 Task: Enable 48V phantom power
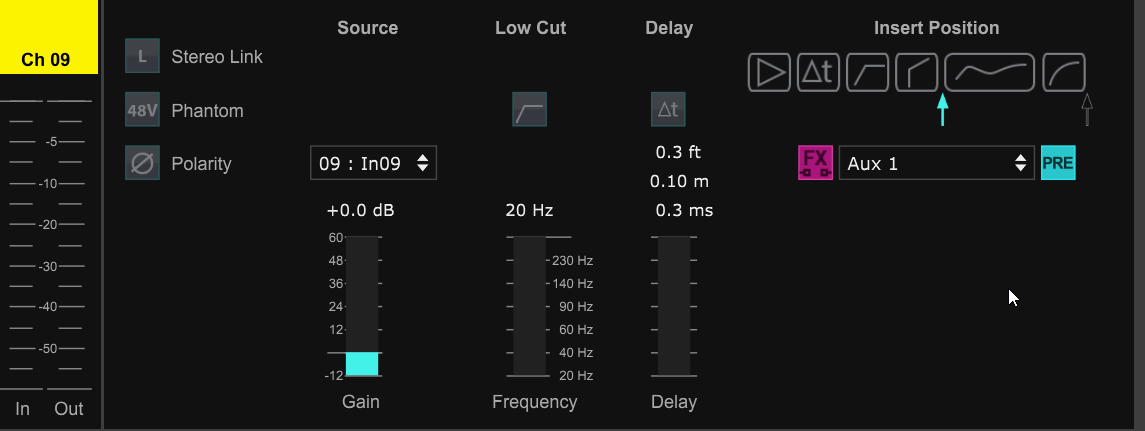(x=142, y=110)
